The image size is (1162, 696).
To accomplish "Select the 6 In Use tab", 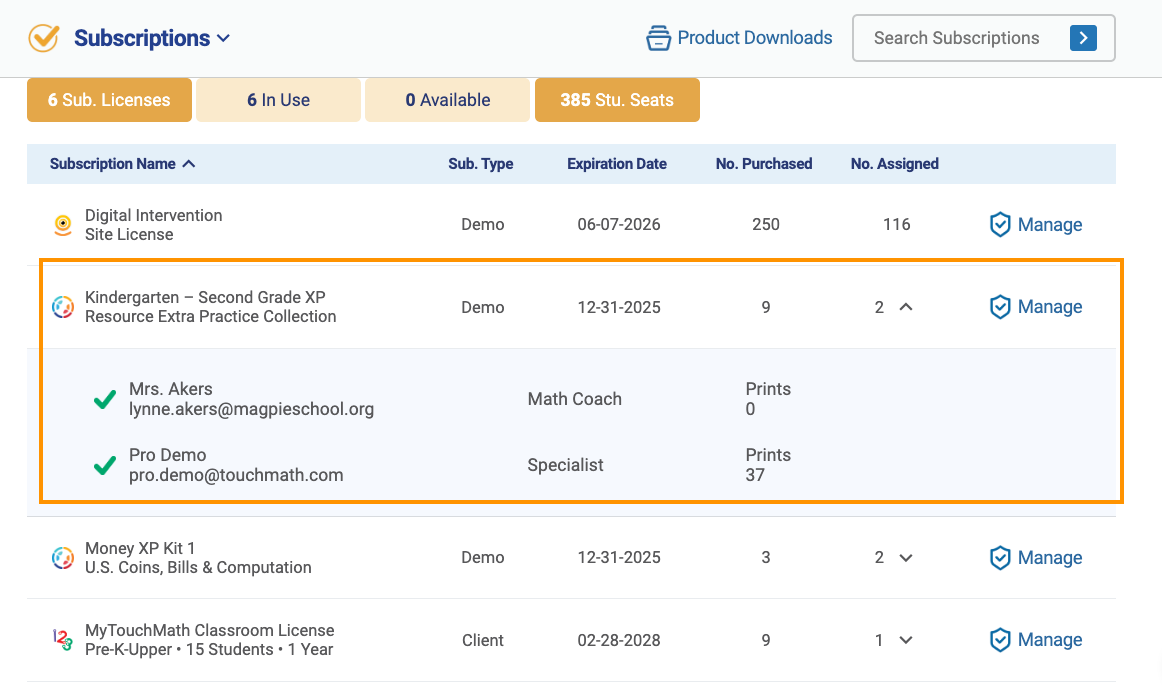I will tap(279, 100).
